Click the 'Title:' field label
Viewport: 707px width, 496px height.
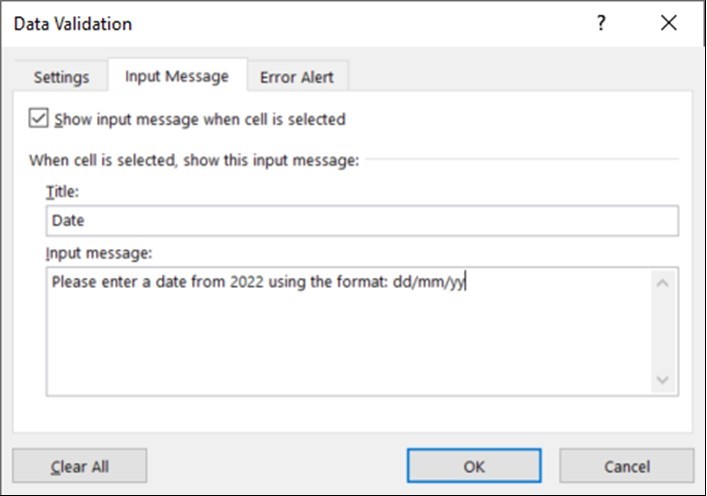pos(62,191)
